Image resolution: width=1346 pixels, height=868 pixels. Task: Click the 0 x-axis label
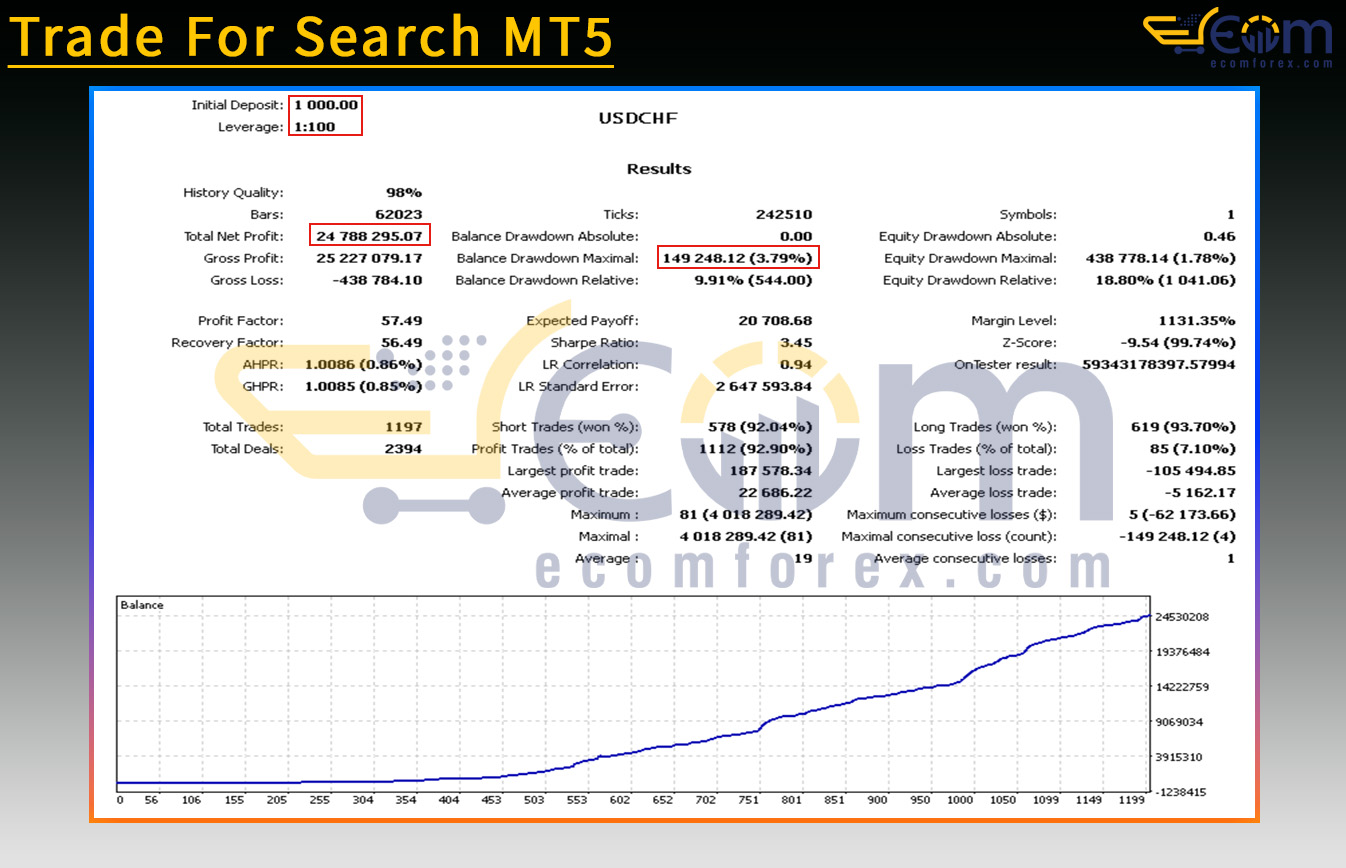coord(119,800)
